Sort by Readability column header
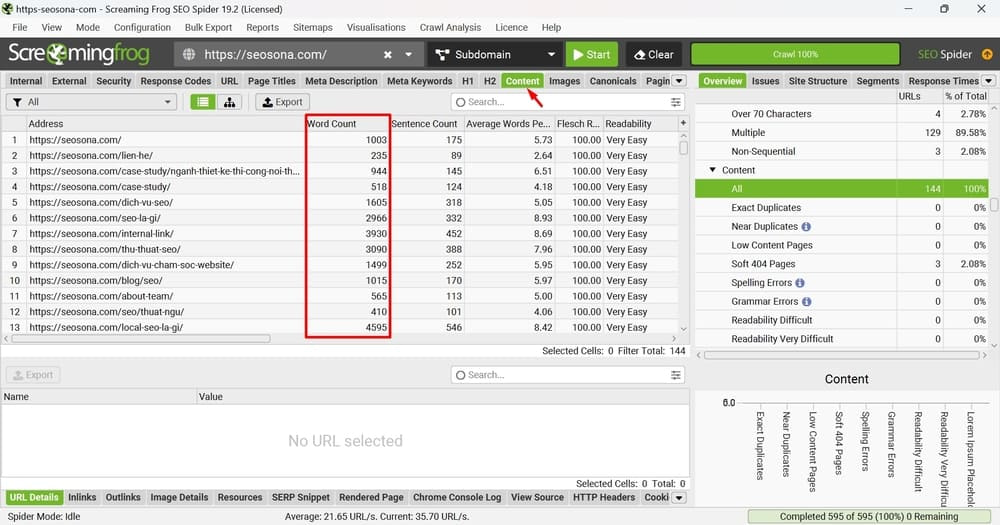The width and height of the screenshot is (1000, 525). [640, 124]
